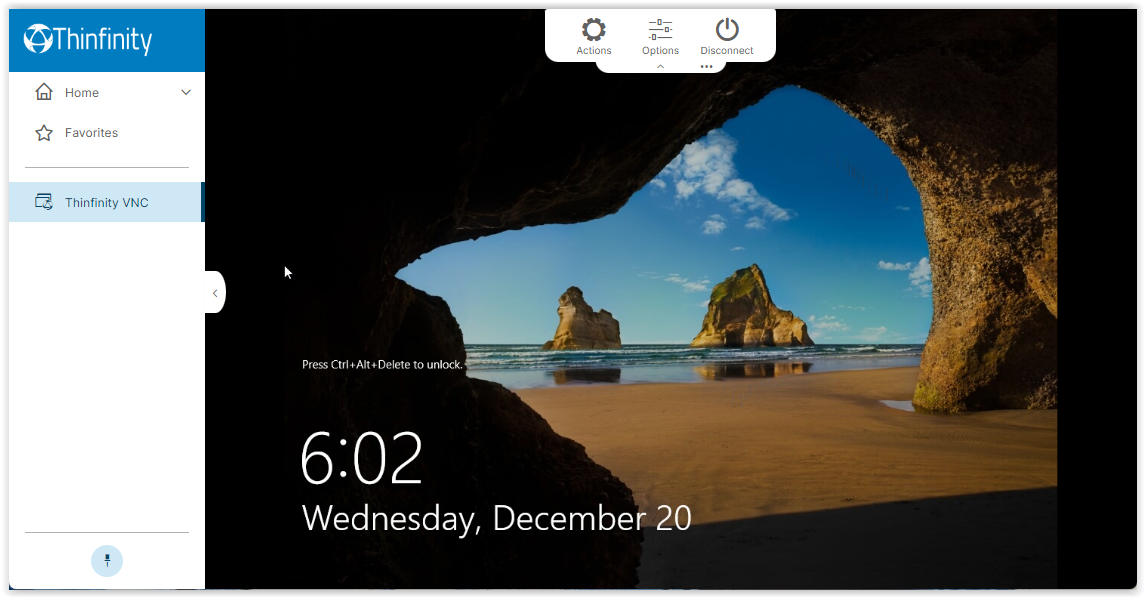Expand the Home dropdown chevron

(x=185, y=93)
